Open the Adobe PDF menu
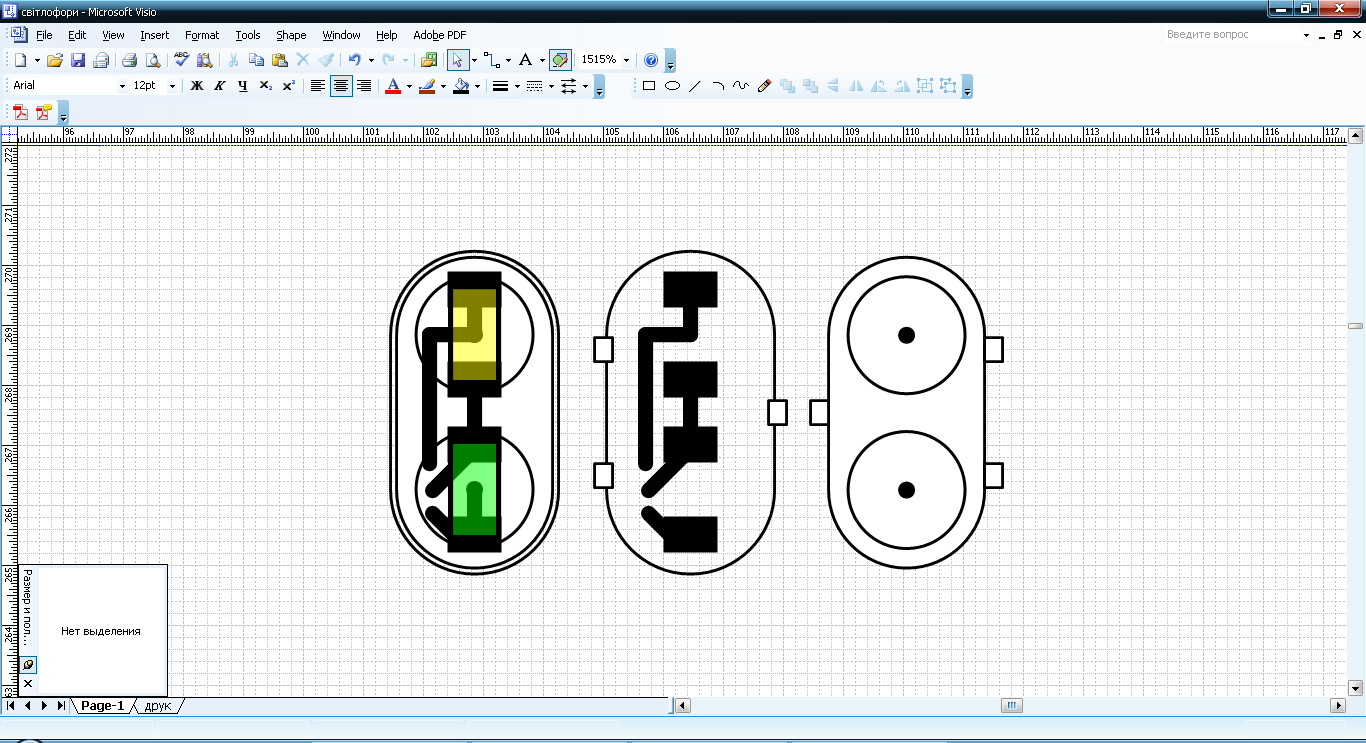1366x743 pixels. (x=439, y=35)
